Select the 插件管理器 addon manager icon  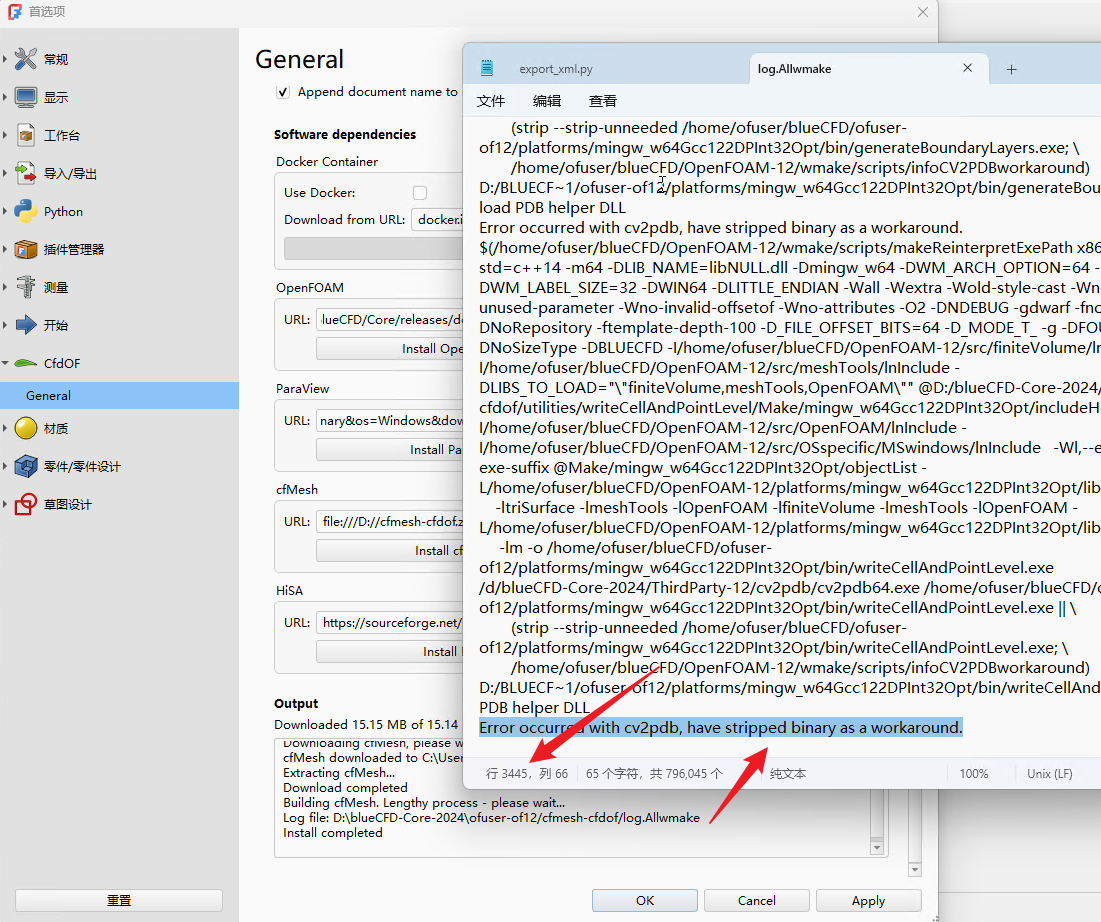pos(26,249)
